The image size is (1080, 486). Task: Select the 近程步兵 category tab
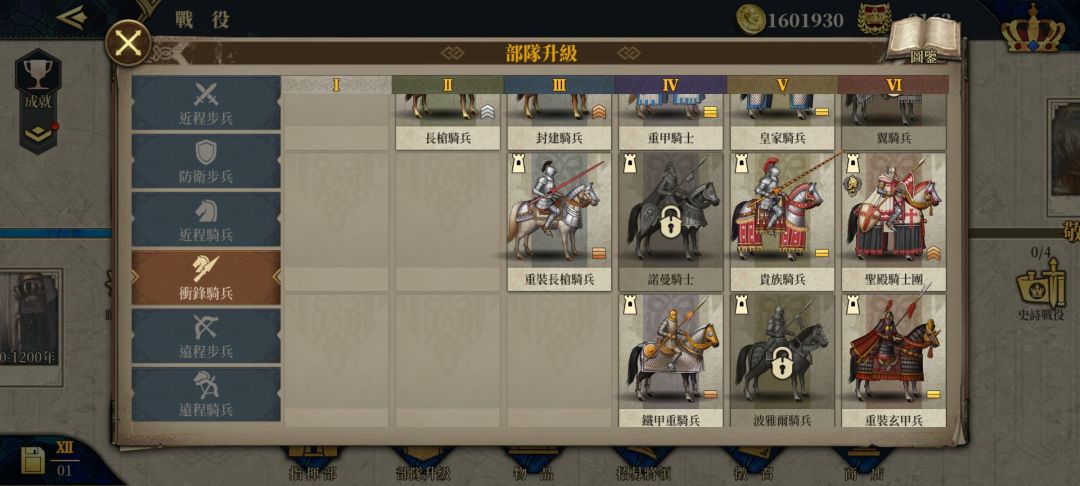(x=206, y=103)
